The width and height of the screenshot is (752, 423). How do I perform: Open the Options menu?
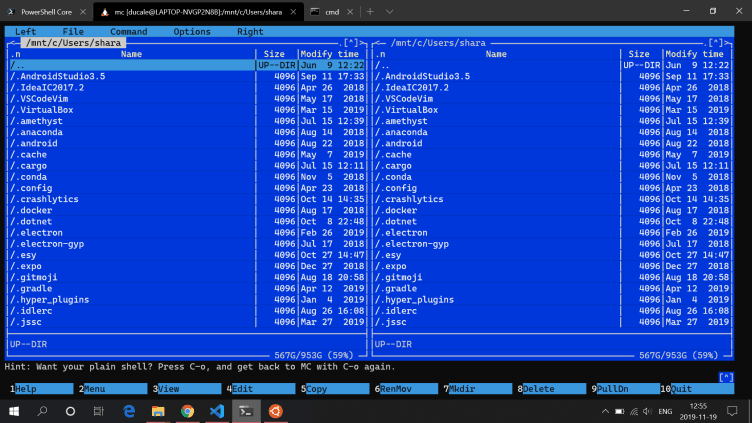coord(192,32)
